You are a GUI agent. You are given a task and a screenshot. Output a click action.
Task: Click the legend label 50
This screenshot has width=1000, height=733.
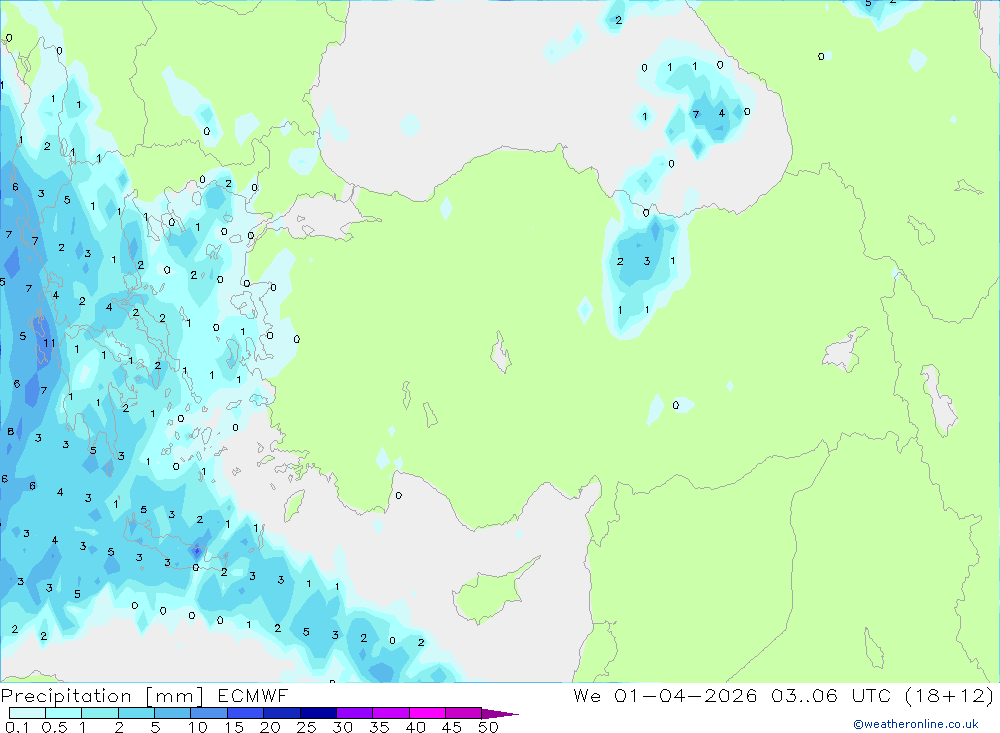(488, 727)
